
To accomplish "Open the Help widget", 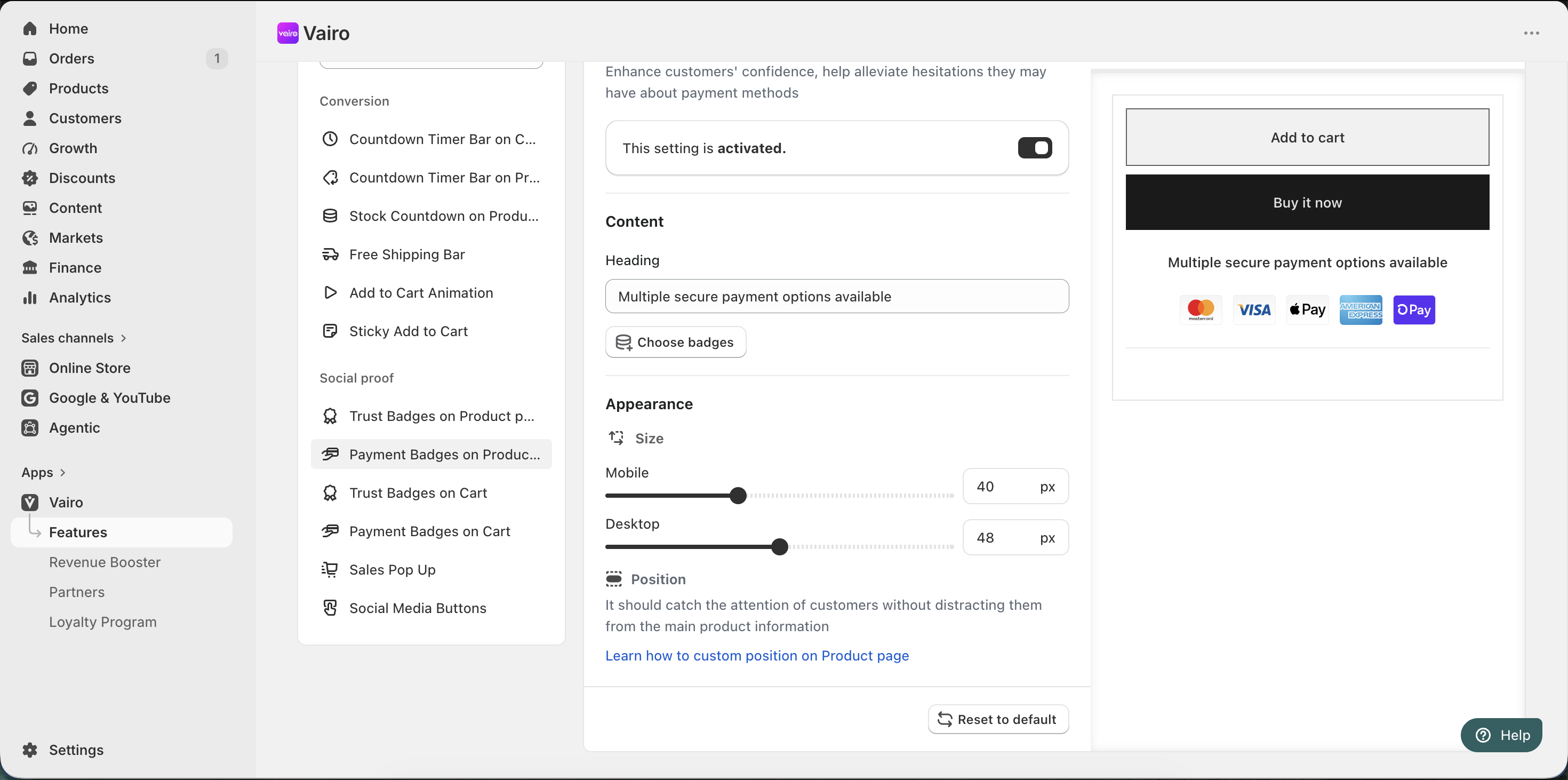I will click(1501, 735).
